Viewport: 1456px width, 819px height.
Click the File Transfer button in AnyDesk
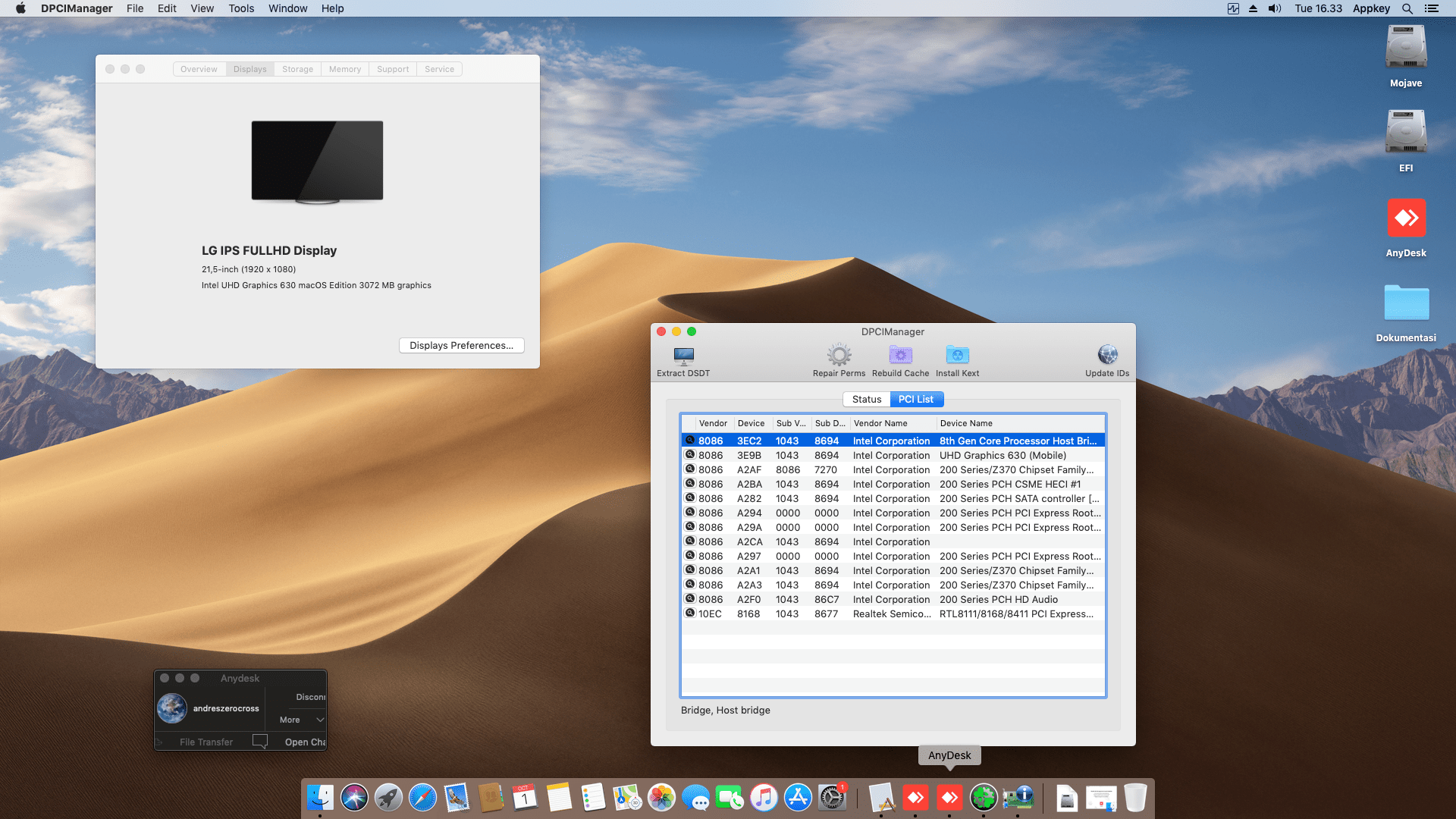pyautogui.click(x=206, y=742)
